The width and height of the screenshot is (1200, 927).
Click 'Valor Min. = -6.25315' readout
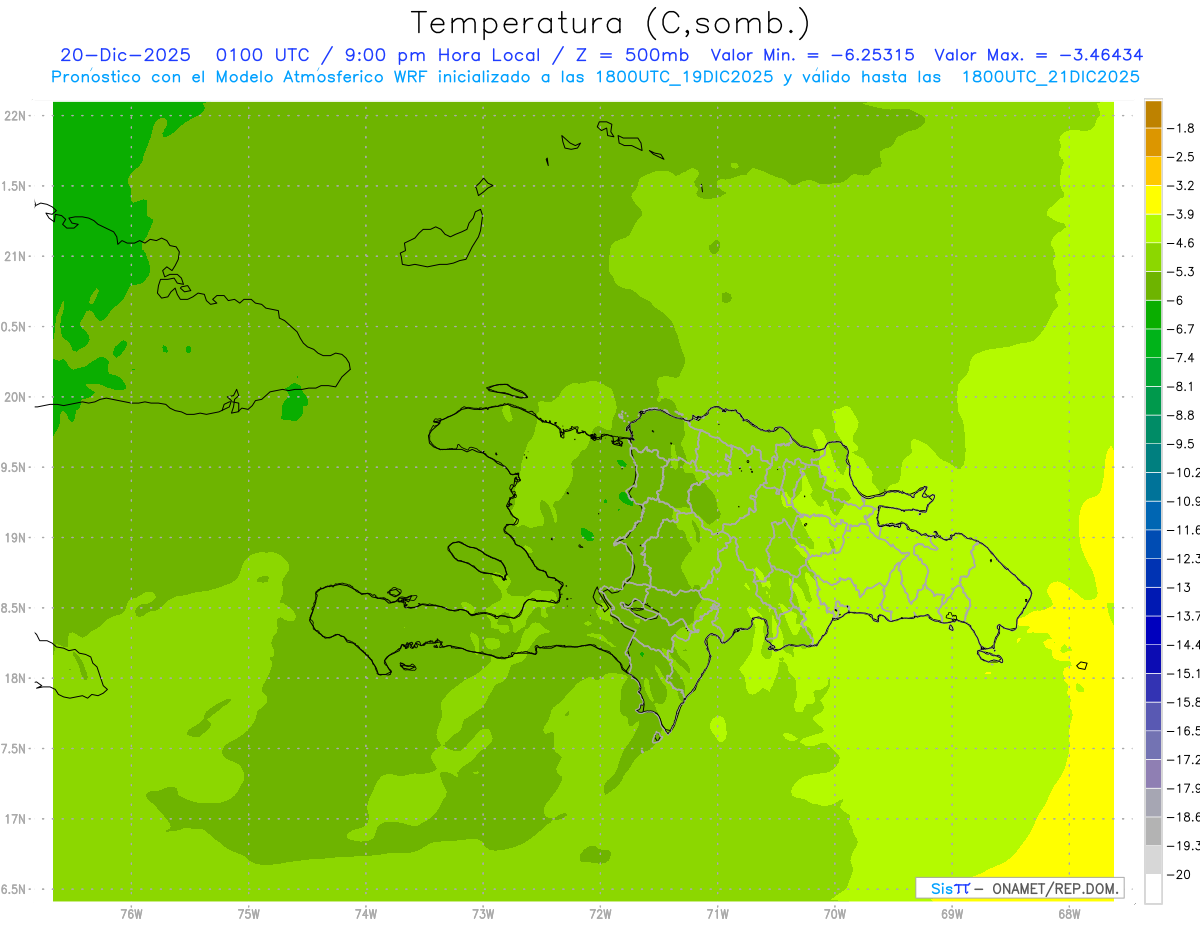812,55
